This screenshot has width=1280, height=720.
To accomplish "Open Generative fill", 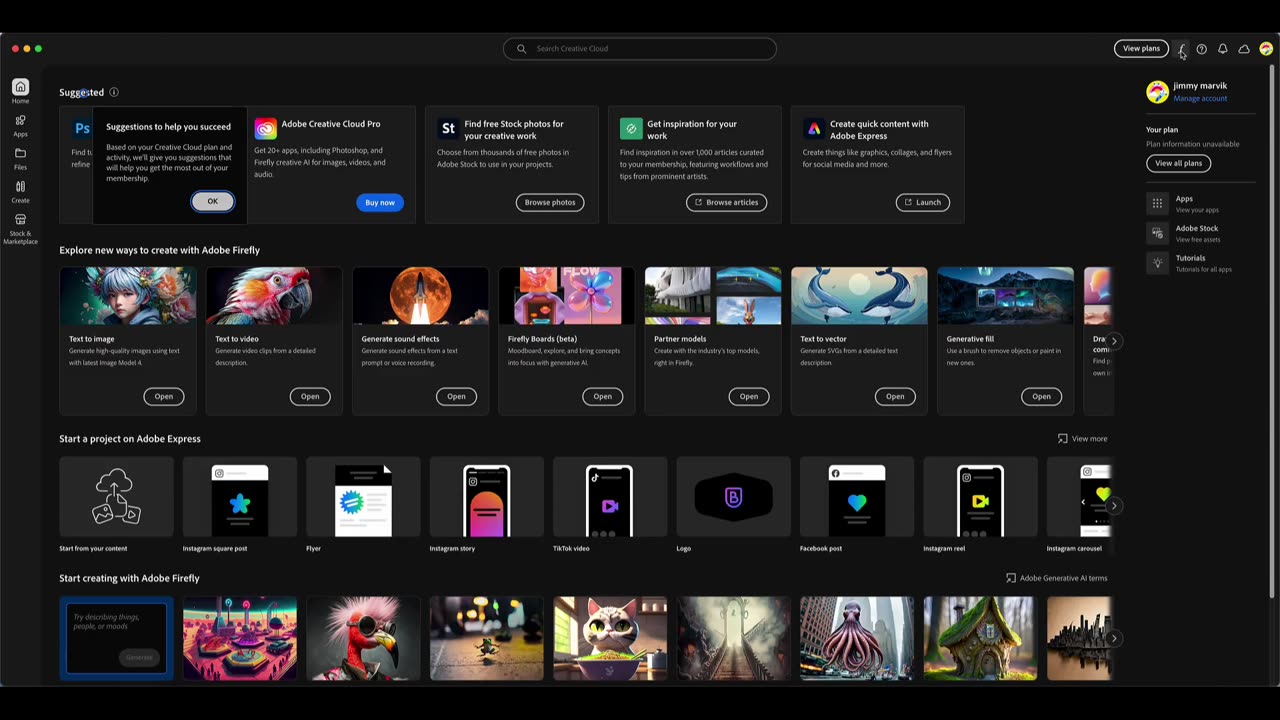I will pyautogui.click(x=1041, y=396).
